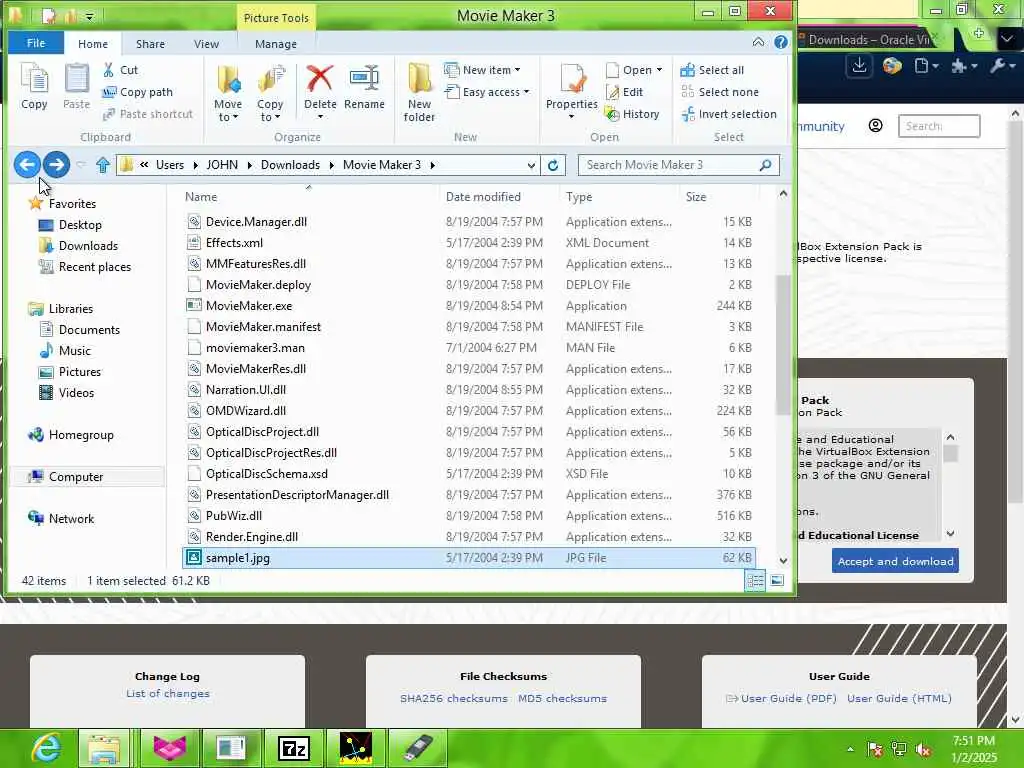Viewport: 1024px width, 768px height.
Task: Click Invert selection
Action: click(x=729, y=114)
